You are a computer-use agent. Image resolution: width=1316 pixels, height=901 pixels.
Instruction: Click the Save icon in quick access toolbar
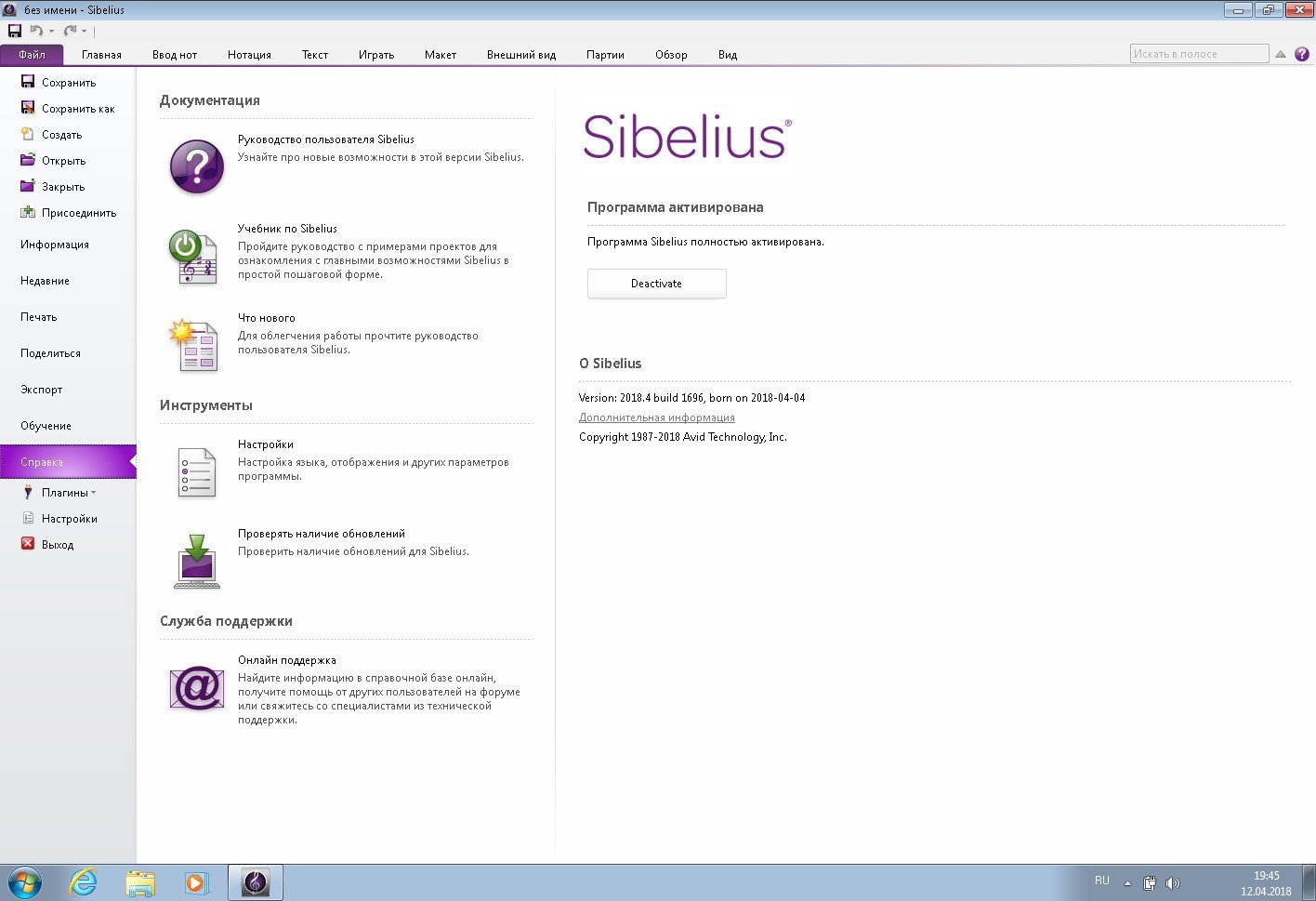point(14,31)
